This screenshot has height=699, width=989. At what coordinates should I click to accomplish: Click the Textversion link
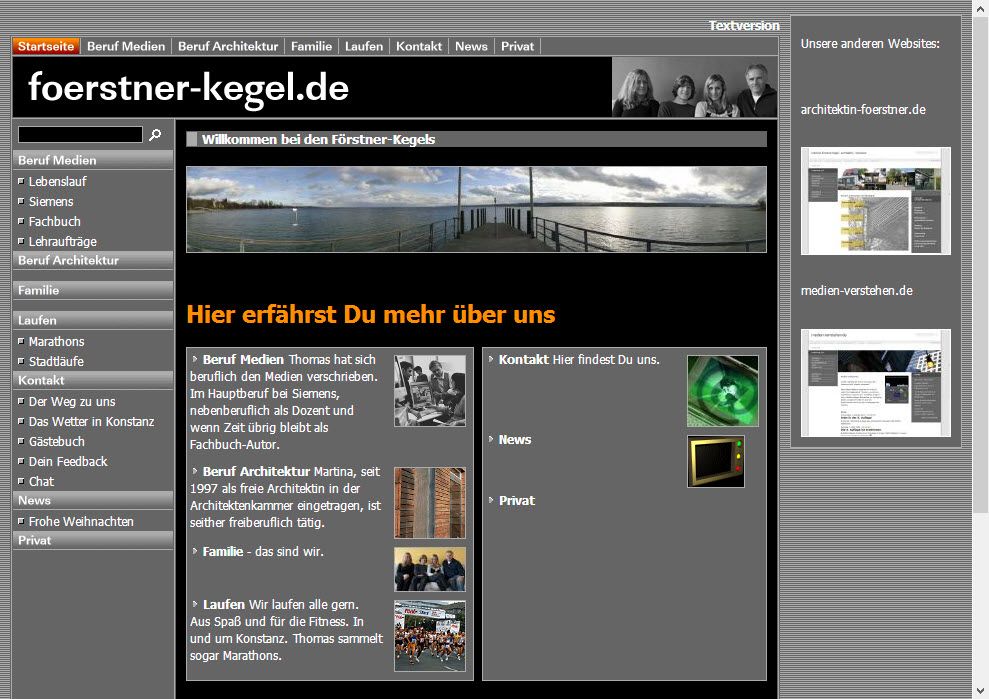click(x=743, y=26)
